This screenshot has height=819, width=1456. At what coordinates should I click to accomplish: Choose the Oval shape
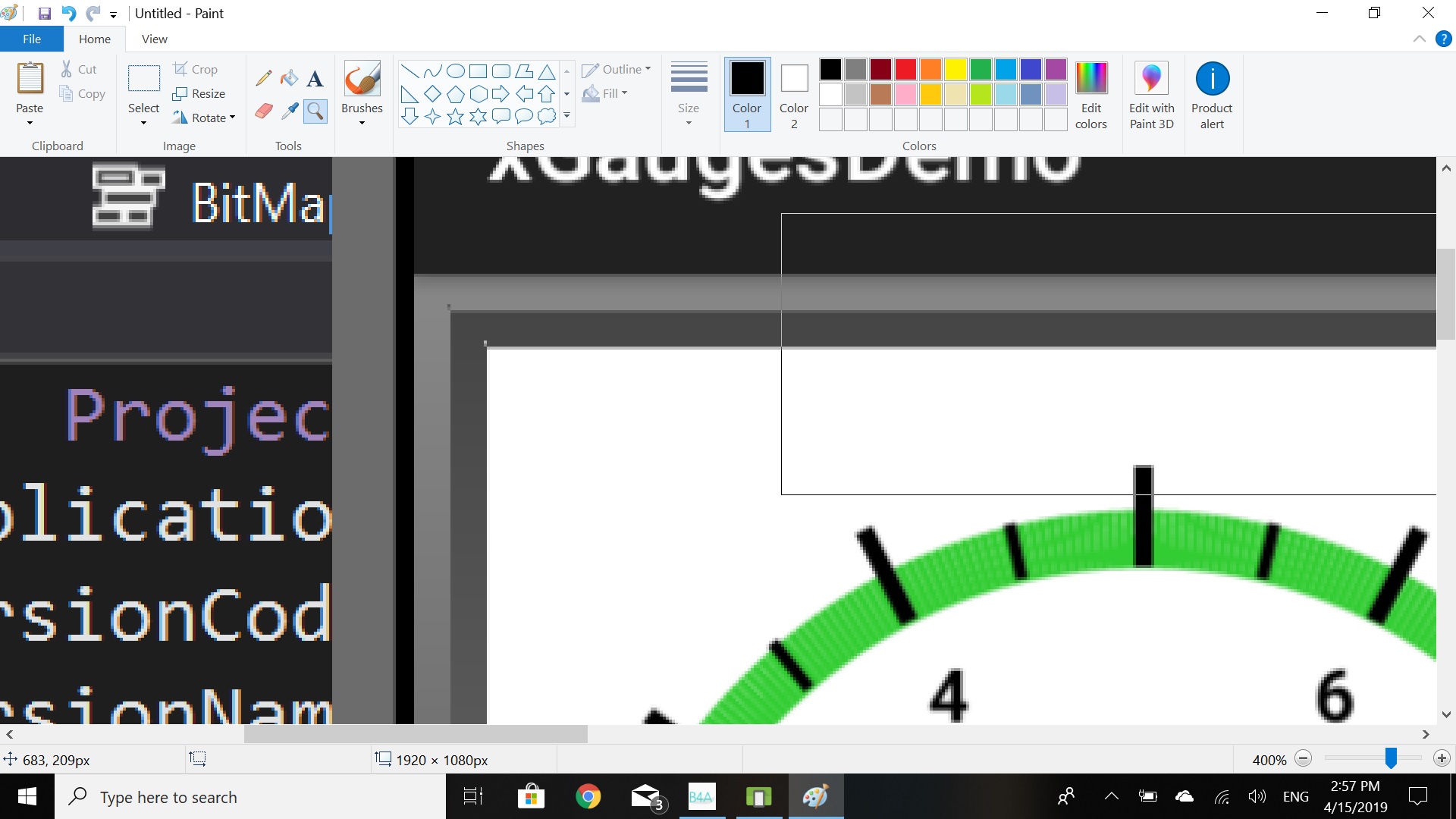(455, 71)
